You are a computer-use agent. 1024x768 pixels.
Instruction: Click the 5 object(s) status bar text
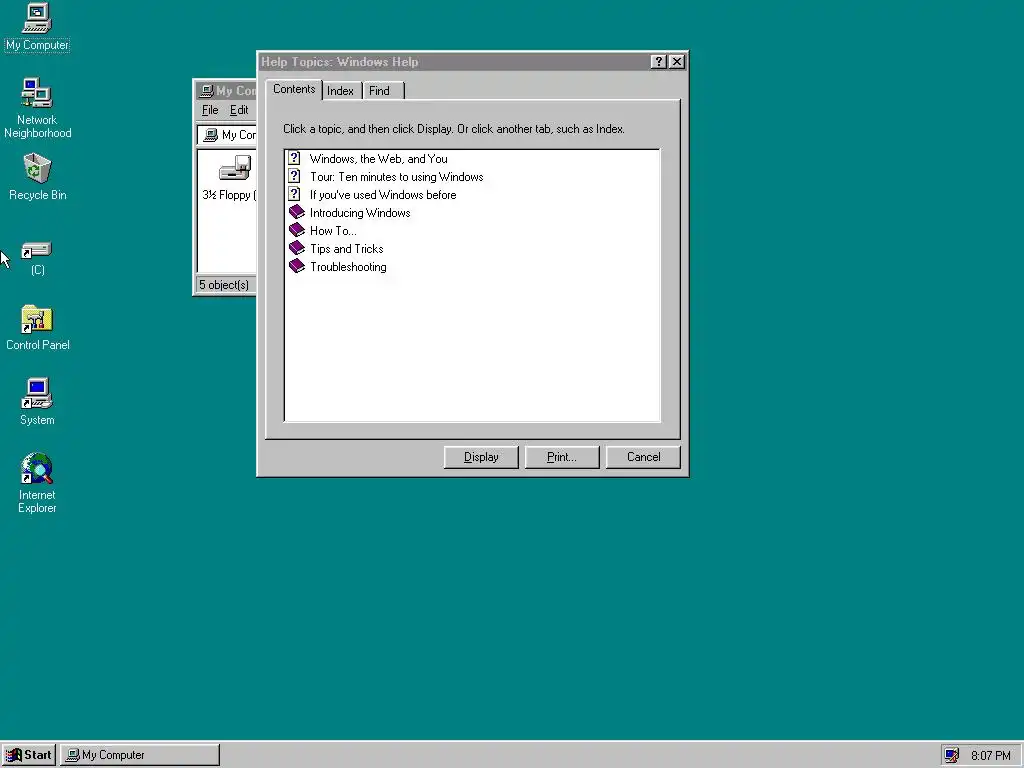[x=224, y=285]
